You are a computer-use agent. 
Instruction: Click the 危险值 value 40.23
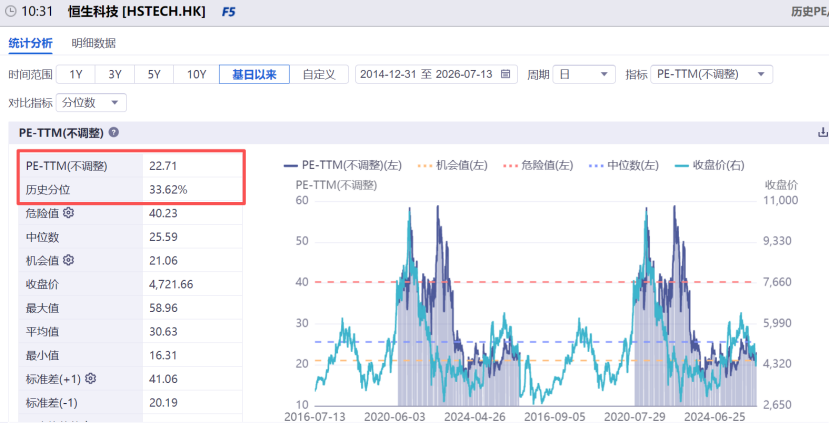[163, 213]
